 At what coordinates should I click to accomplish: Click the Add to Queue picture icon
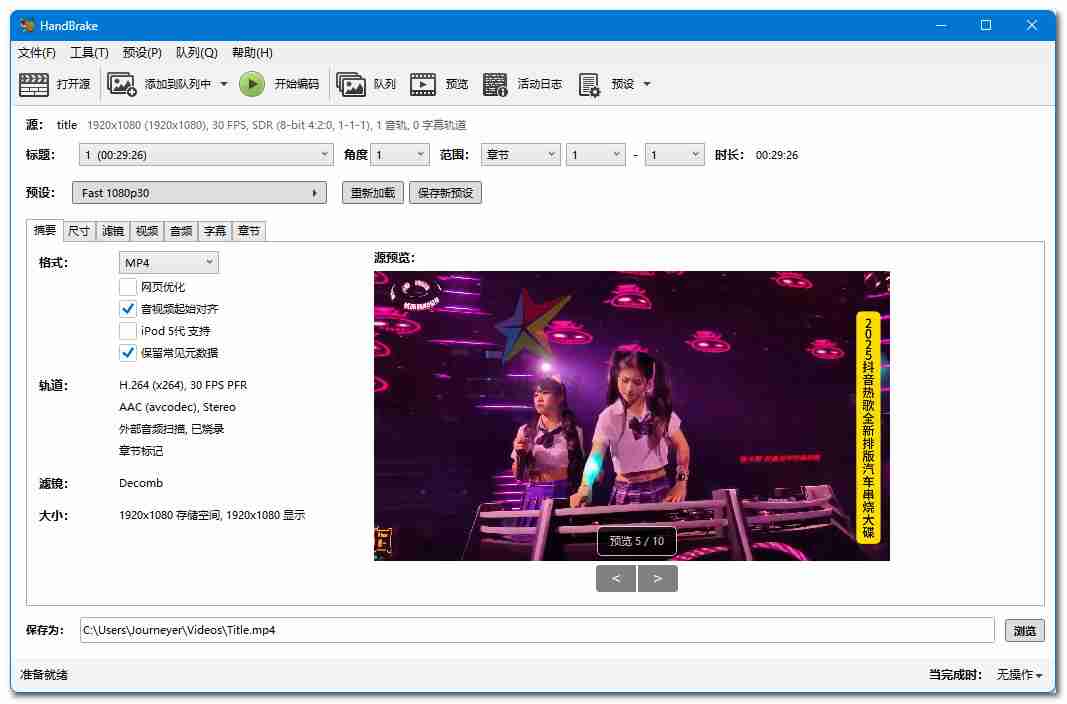(x=122, y=85)
